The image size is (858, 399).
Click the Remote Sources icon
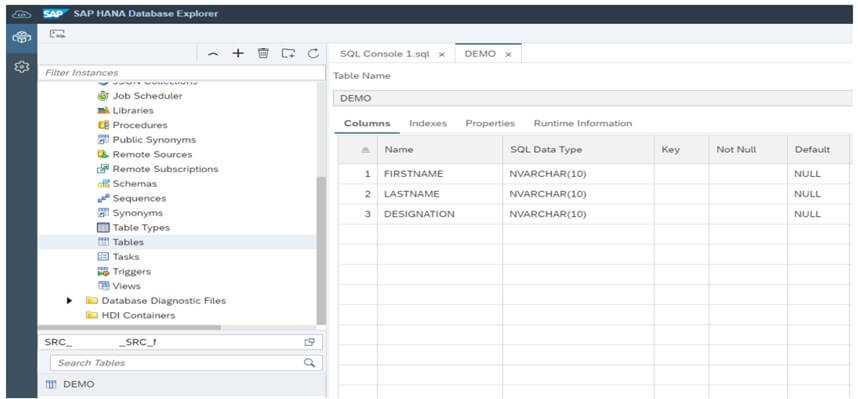[103, 154]
